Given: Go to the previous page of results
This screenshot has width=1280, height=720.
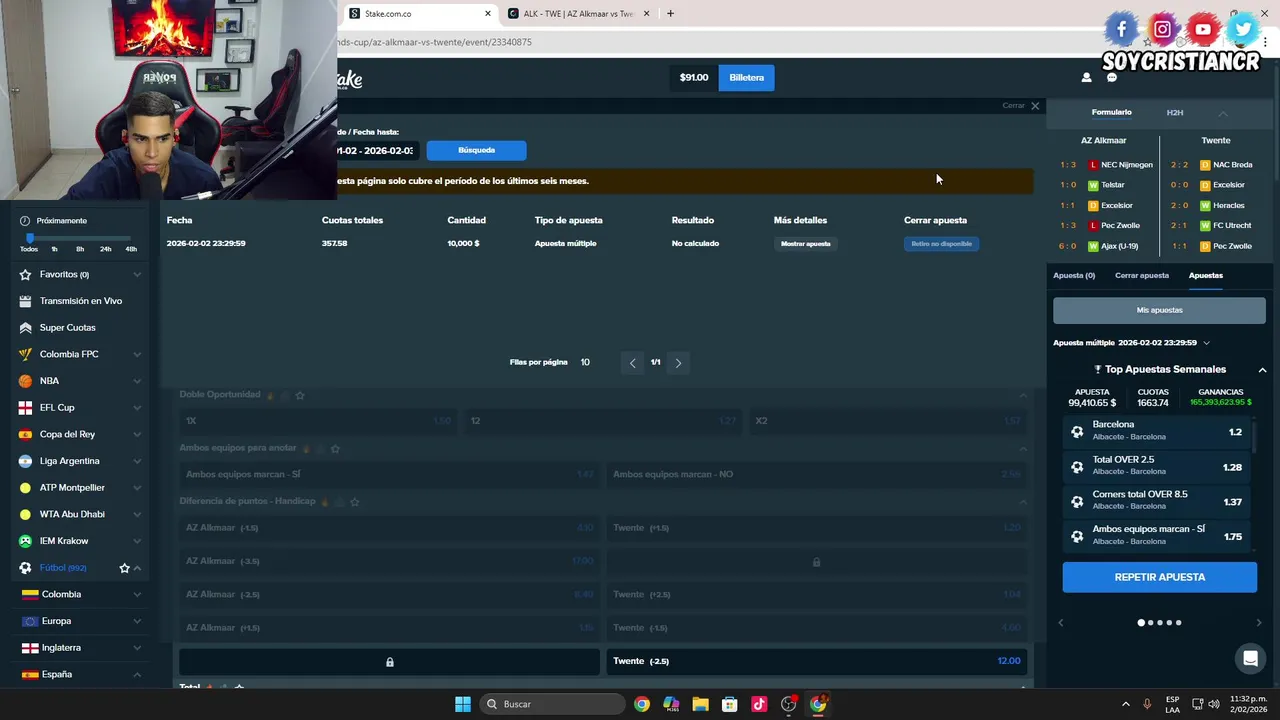Looking at the screenshot, I should tap(632, 363).
